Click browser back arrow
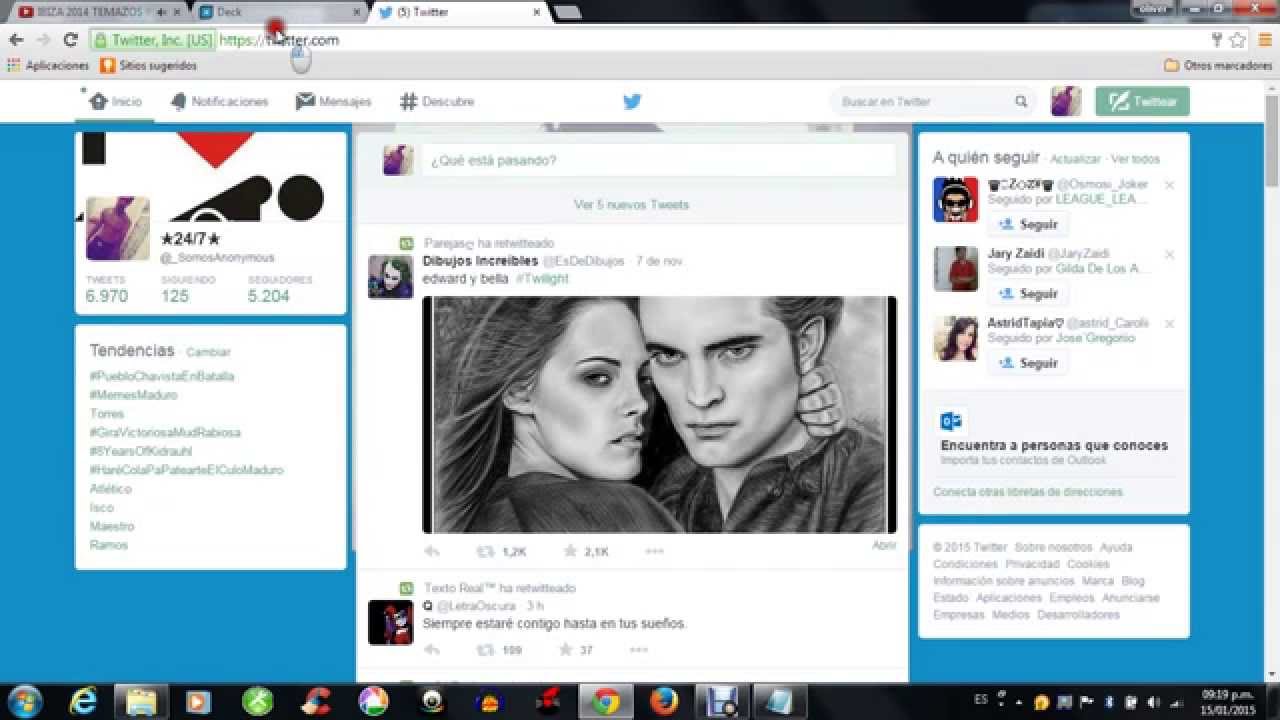This screenshot has height=720, width=1280. pos(16,40)
